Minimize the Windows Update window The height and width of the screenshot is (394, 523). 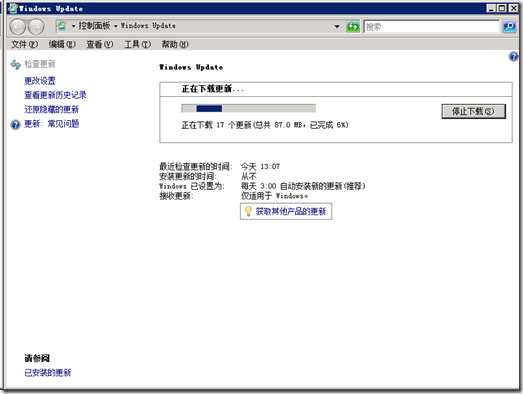coord(491,8)
